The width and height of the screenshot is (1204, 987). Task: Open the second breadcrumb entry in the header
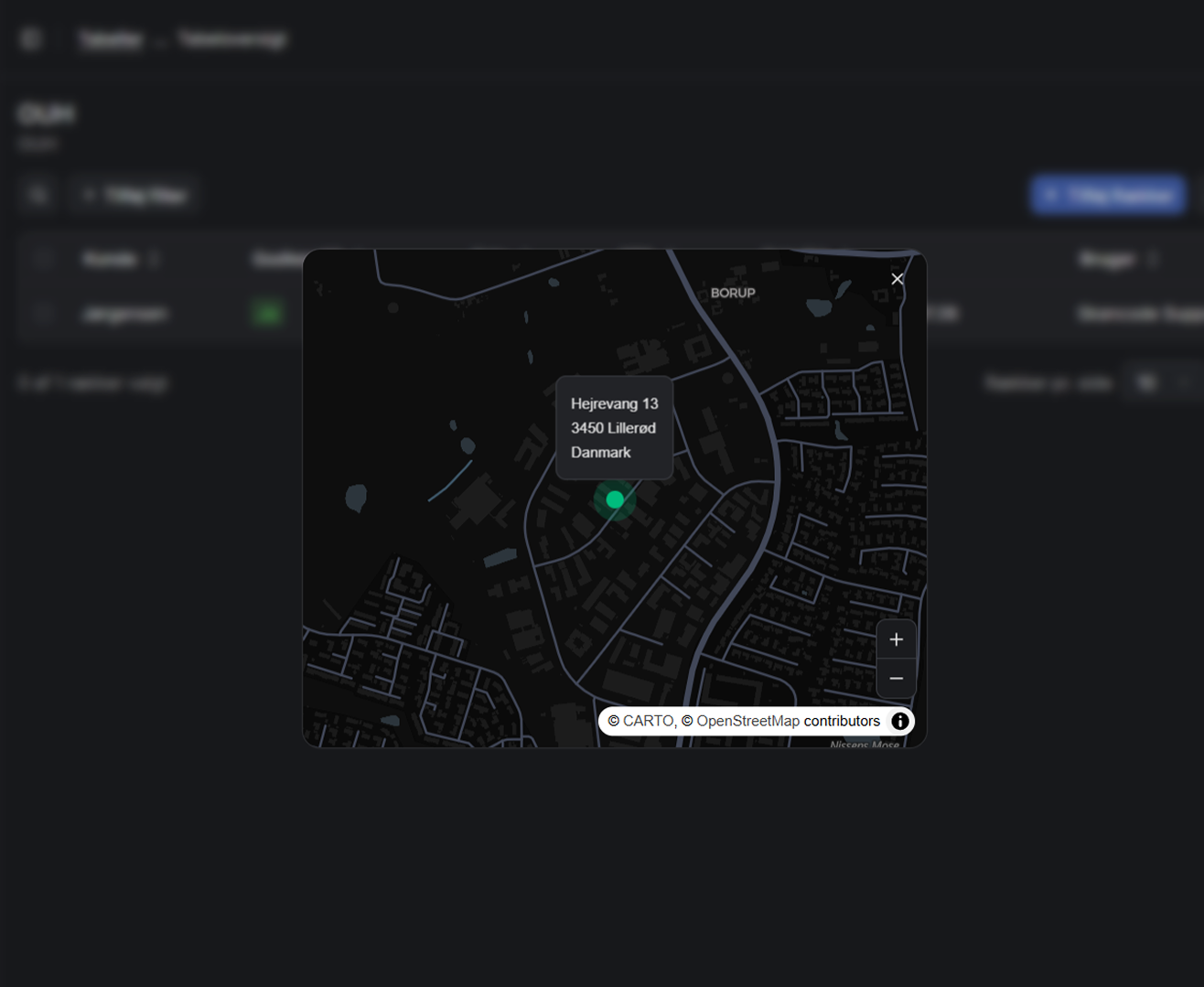tap(231, 39)
